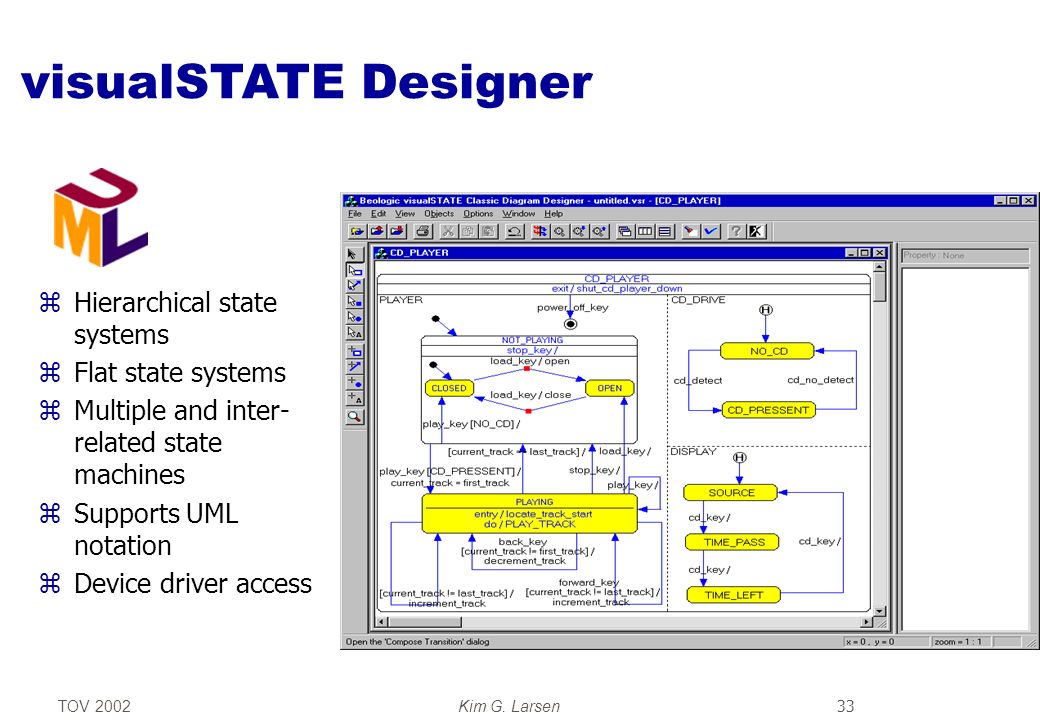Select the CD_PRESSENT state box
Image resolution: width=1040 pixels, height=720 pixels.
click(x=768, y=410)
